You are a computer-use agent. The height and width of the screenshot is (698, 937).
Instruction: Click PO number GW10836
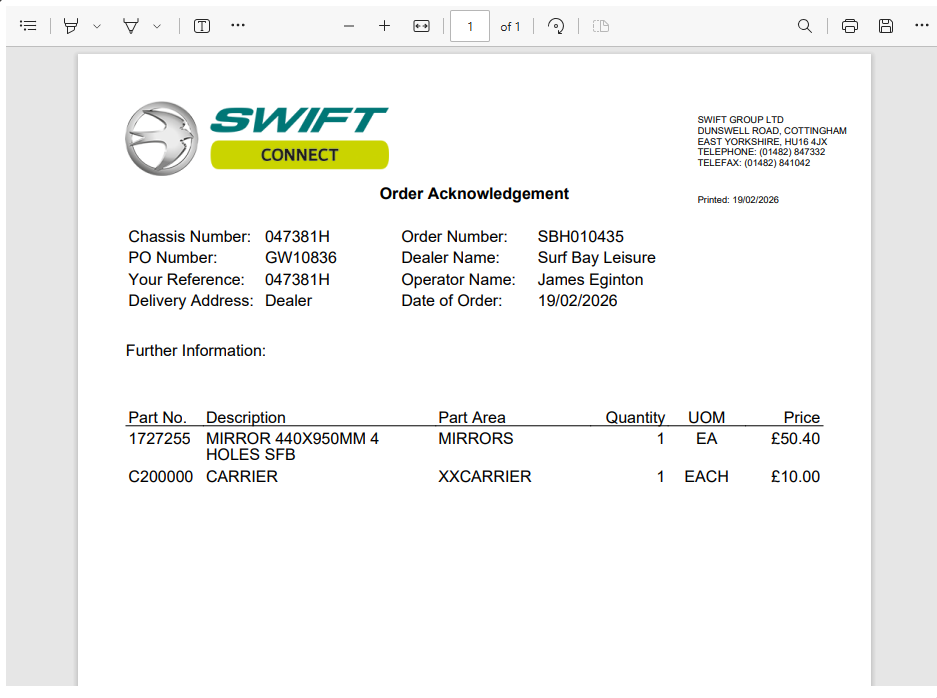click(x=301, y=258)
